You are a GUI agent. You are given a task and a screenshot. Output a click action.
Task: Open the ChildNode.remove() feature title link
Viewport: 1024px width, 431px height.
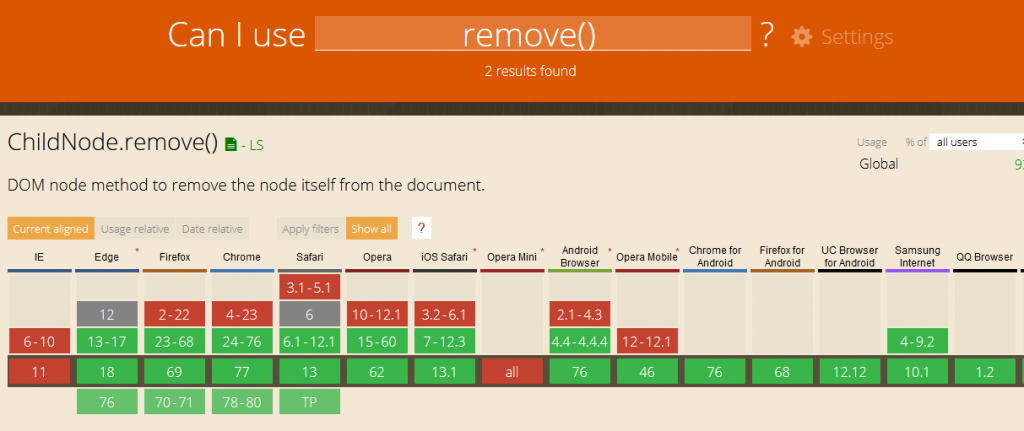point(112,142)
